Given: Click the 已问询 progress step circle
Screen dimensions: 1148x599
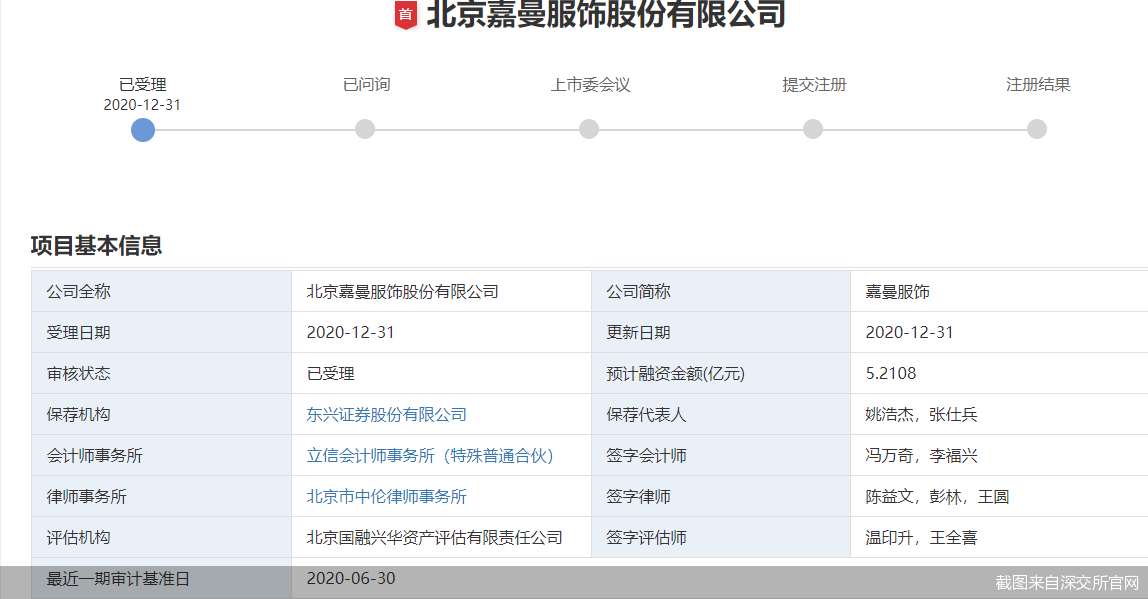Looking at the screenshot, I should tap(365, 130).
